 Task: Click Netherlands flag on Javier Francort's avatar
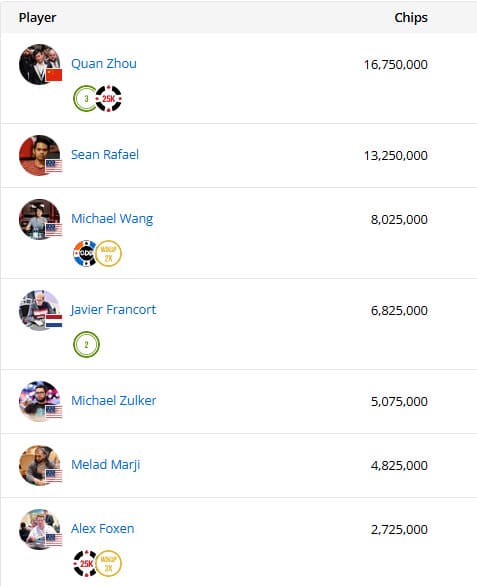pos(54,321)
